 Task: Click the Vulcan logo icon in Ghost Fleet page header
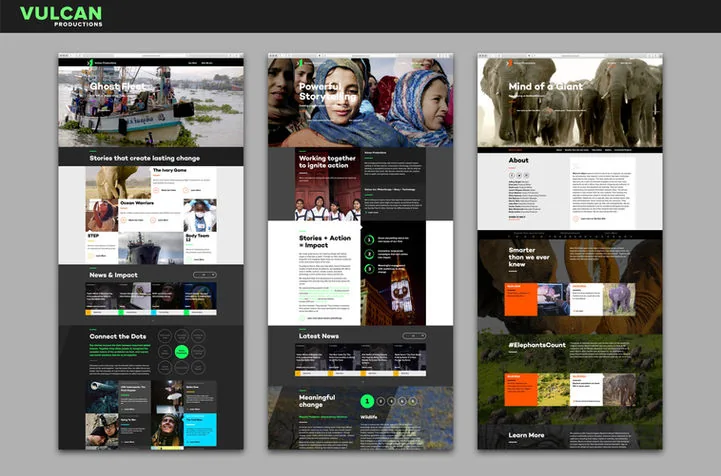tap(91, 63)
